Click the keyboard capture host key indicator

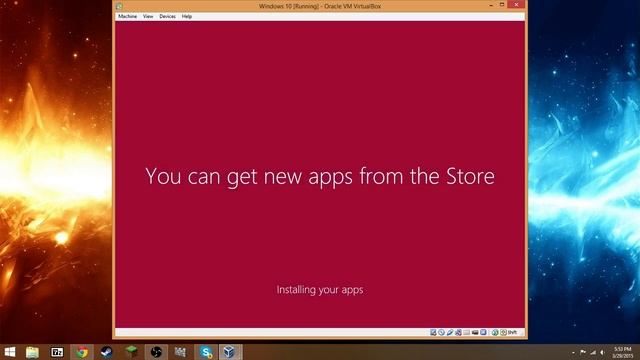[508, 332]
